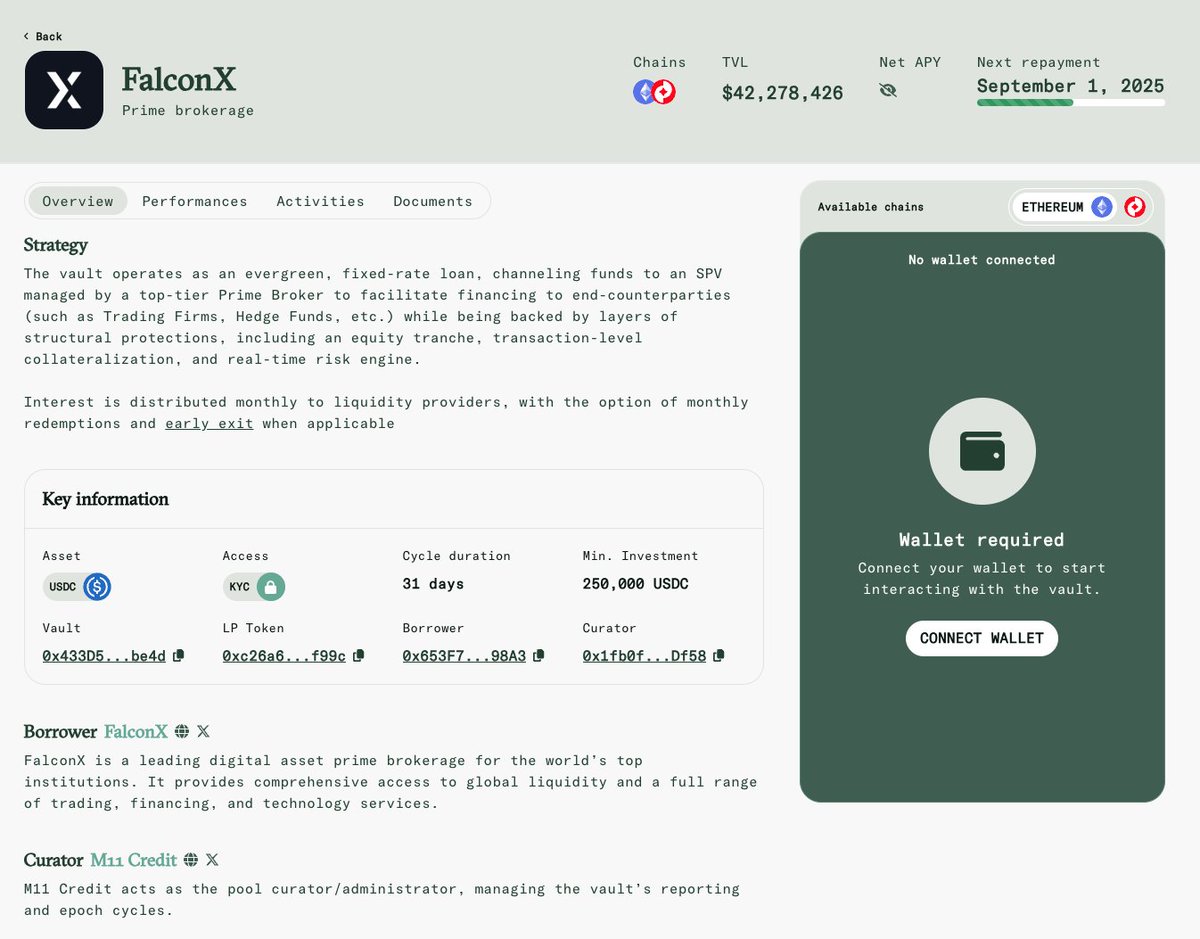Image resolution: width=1200 pixels, height=939 pixels.
Task: Open M11 Credit's X profile icon
Action: [x=212, y=860]
